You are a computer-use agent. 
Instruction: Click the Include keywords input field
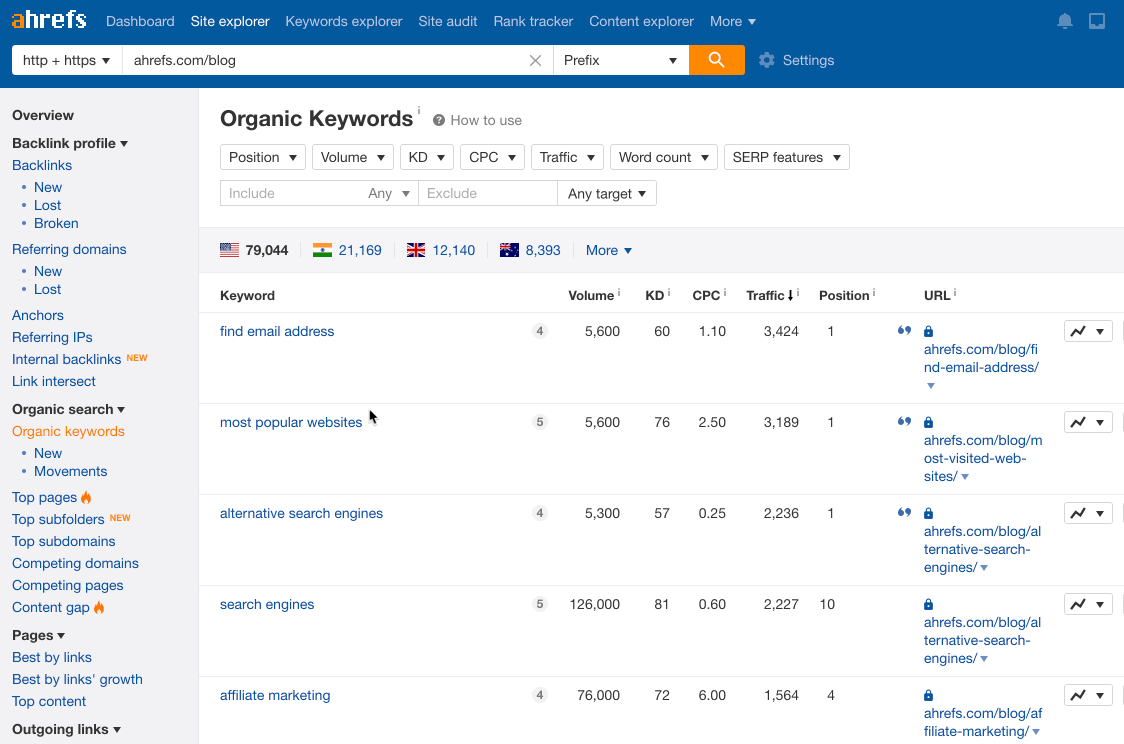[290, 193]
